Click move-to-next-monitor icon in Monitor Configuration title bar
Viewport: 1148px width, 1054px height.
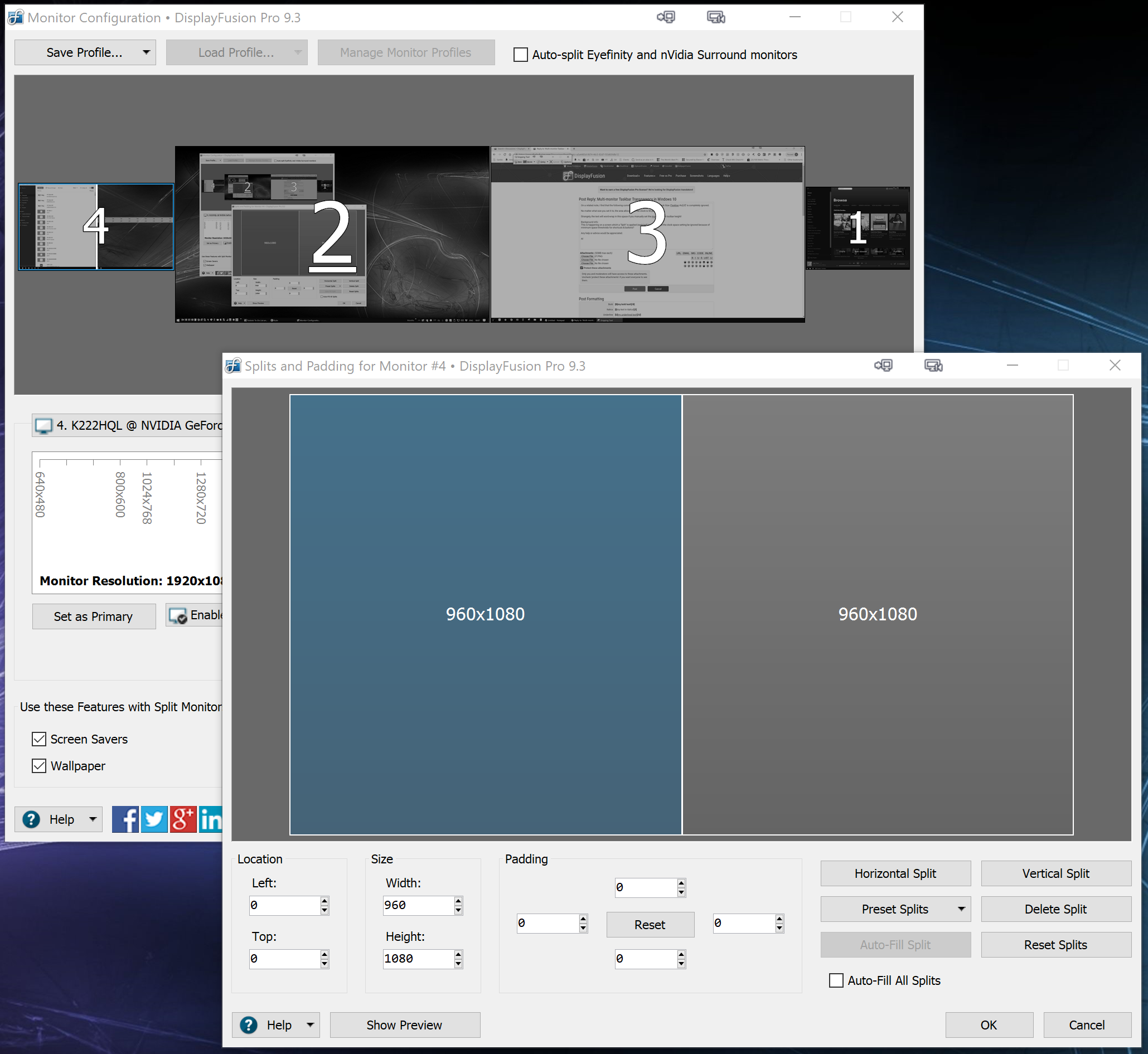(x=666, y=17)
